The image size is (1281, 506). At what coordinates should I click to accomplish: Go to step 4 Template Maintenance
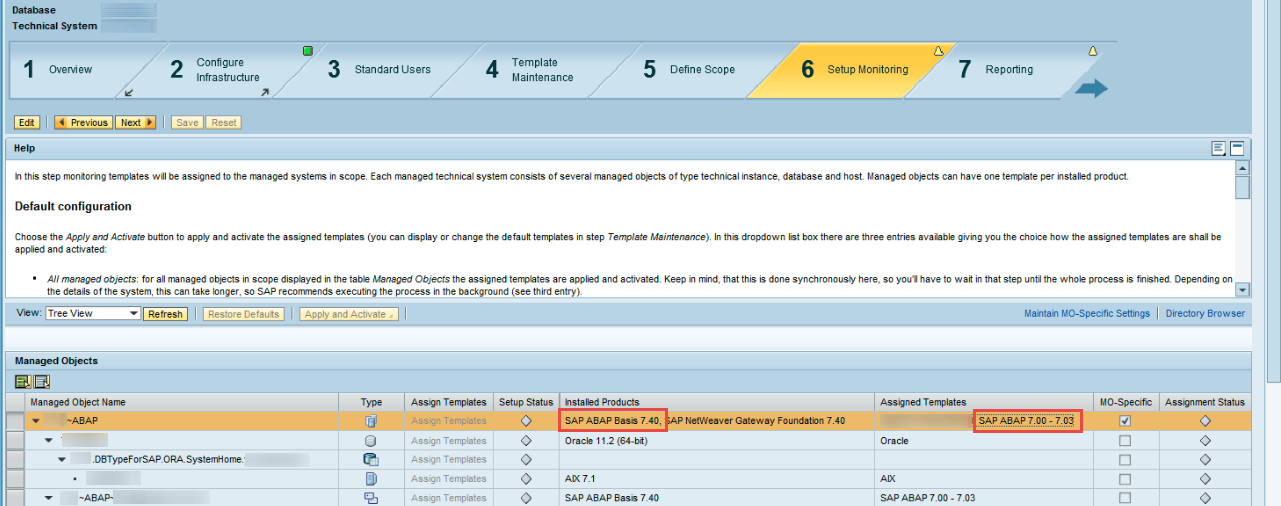[542, 70]
